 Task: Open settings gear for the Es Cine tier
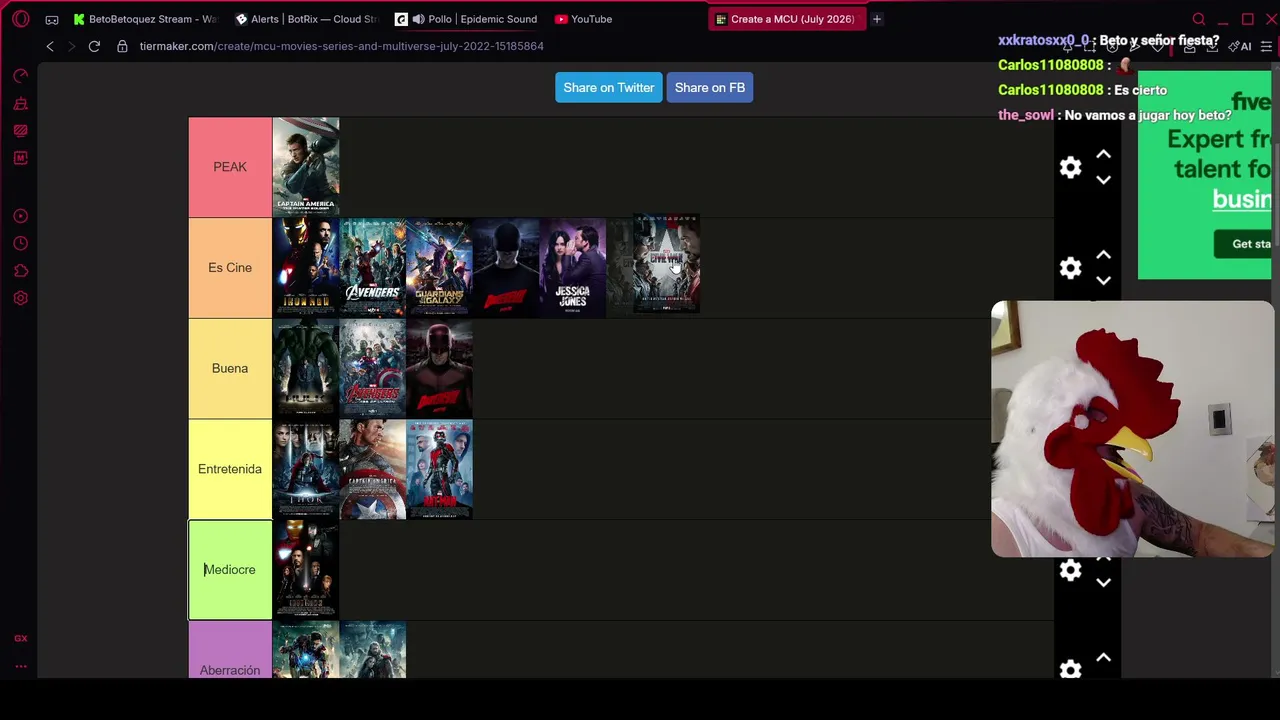click(1071, 268)
